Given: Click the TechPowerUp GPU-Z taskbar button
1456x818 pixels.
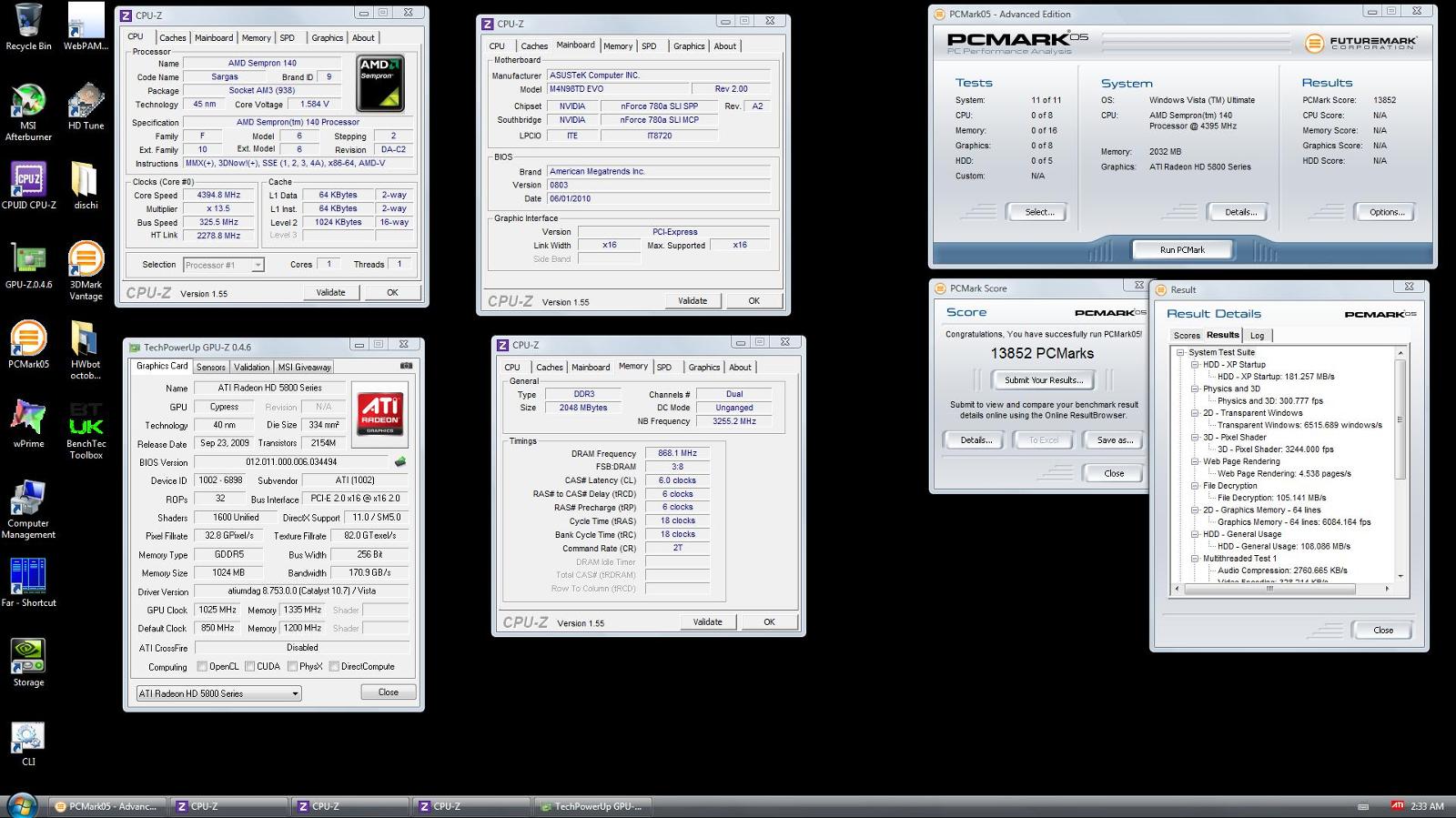Looking at the screenshot, I should (x=592, y=806).
